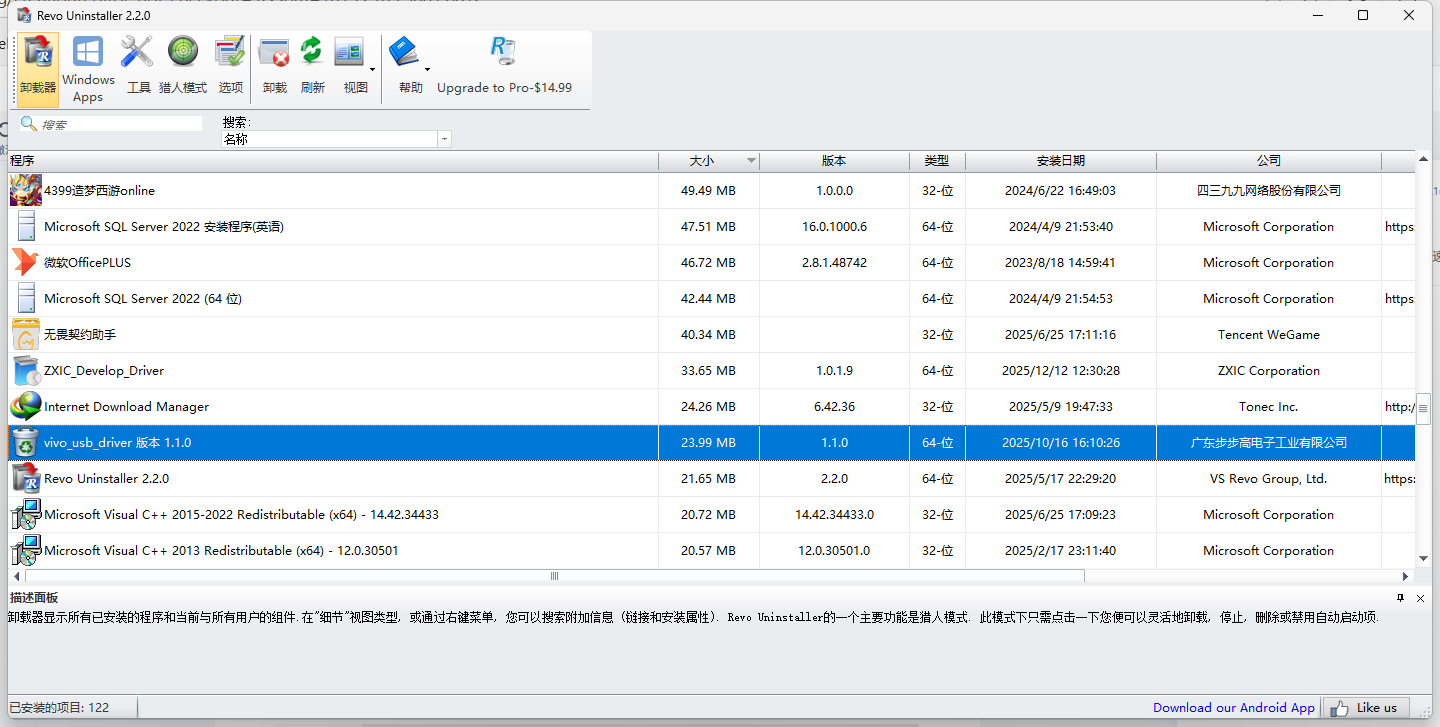Viewport: 1440px width, 727px height.
Task: Click the Revo Uninstaller title bar icon
Action: [x=23, y=16]
